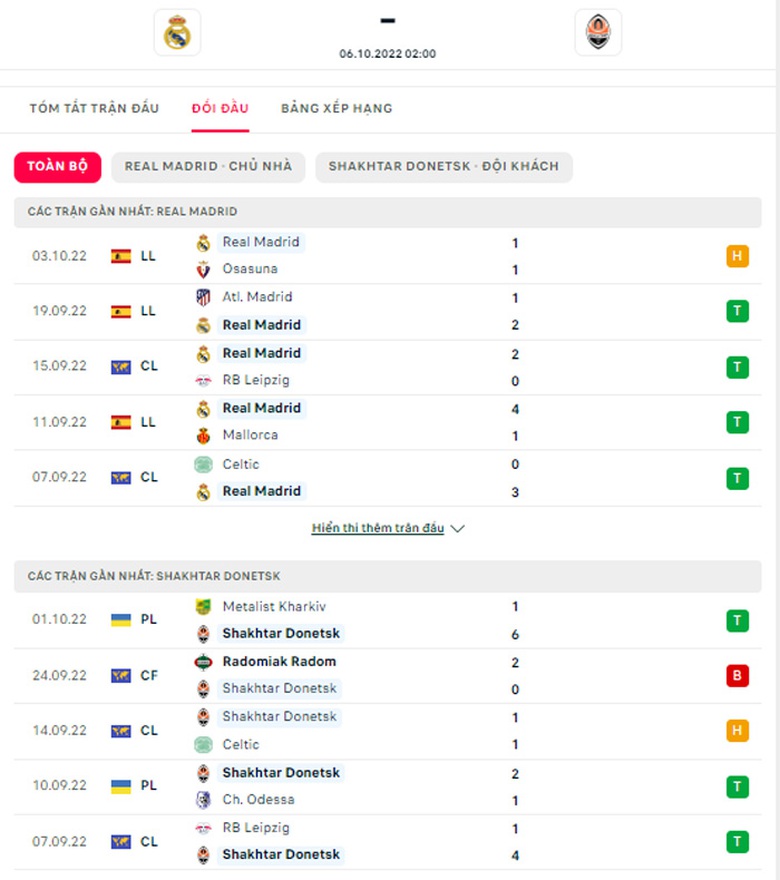Click the Osasuna team logo
This screenshot has height=880, width=780.
point(203,269)
